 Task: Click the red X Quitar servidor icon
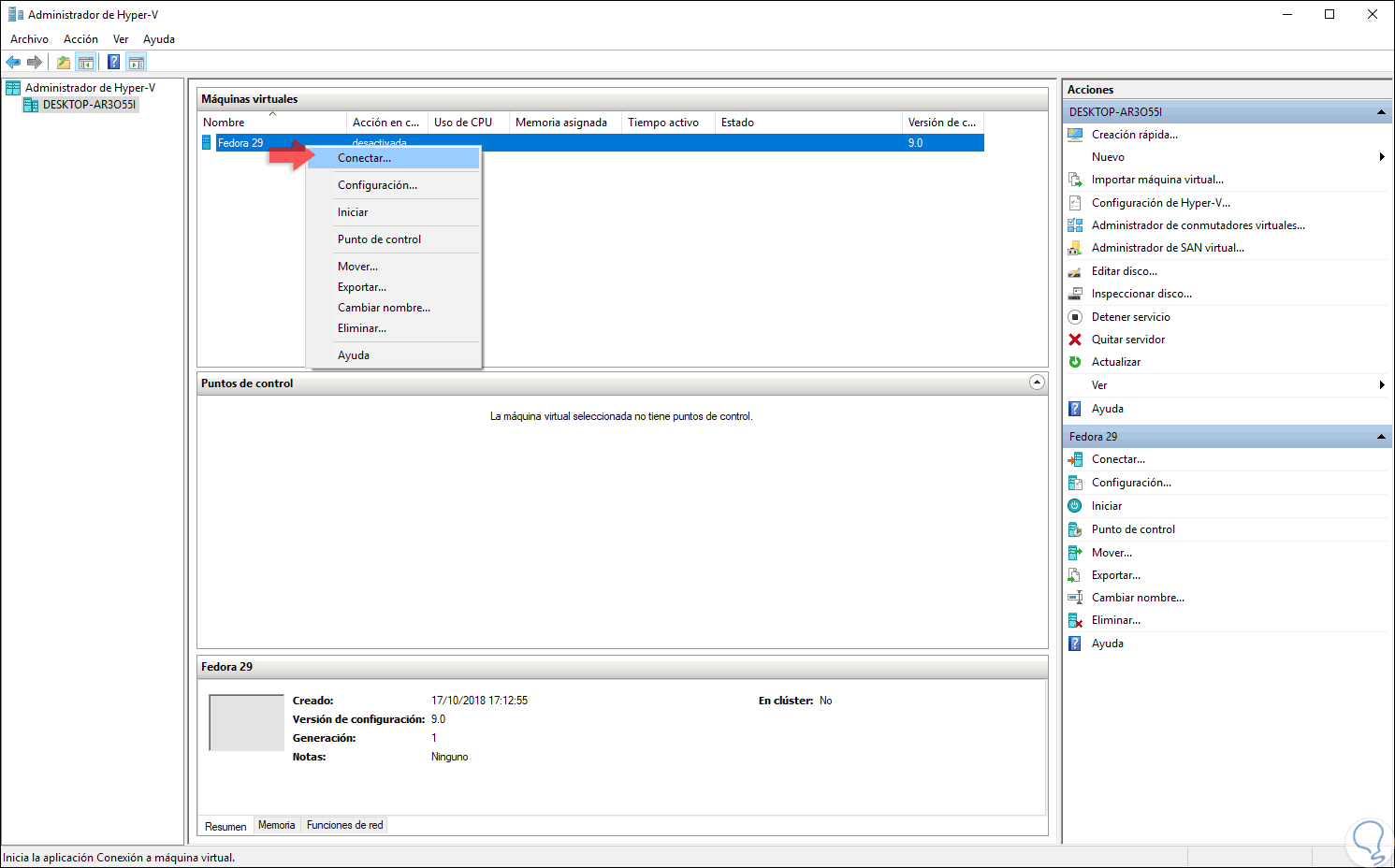click(x=1075, y=340)
